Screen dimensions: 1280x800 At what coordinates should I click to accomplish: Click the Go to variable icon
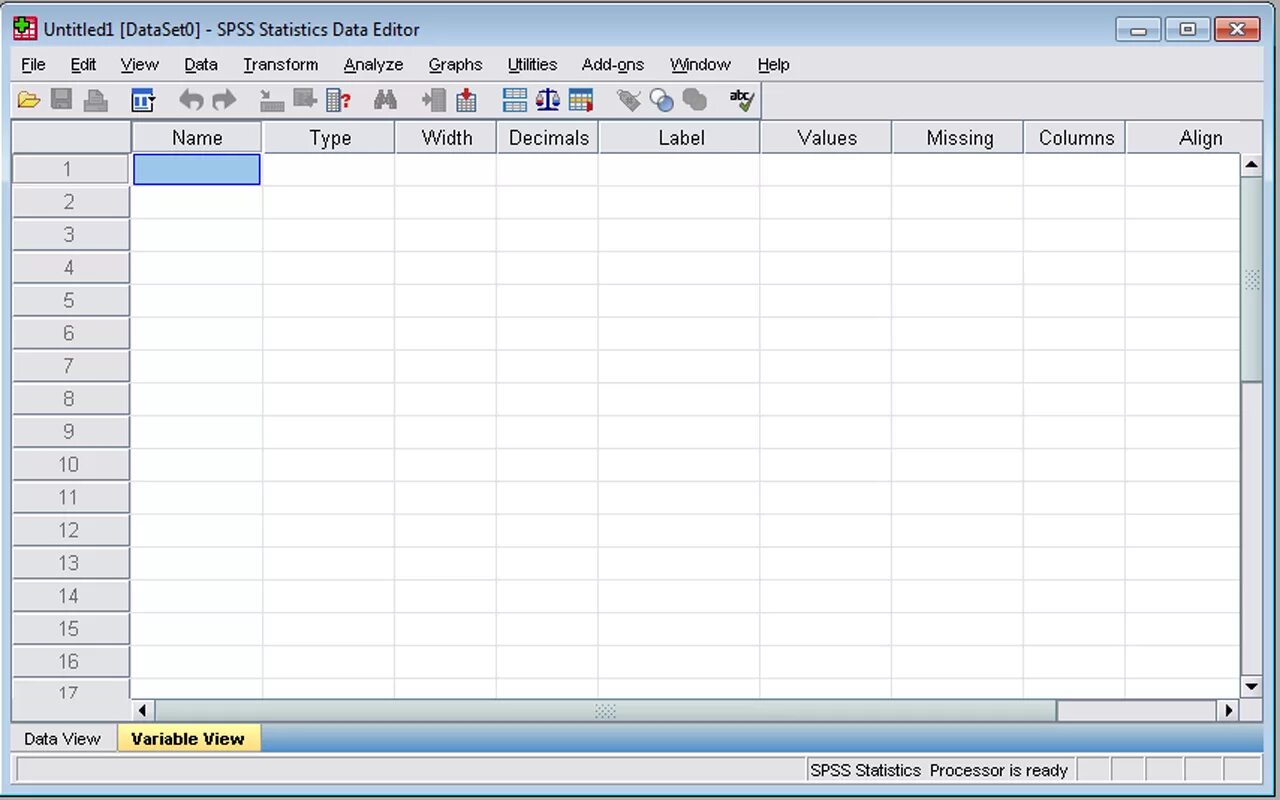(x=305, y=100)
